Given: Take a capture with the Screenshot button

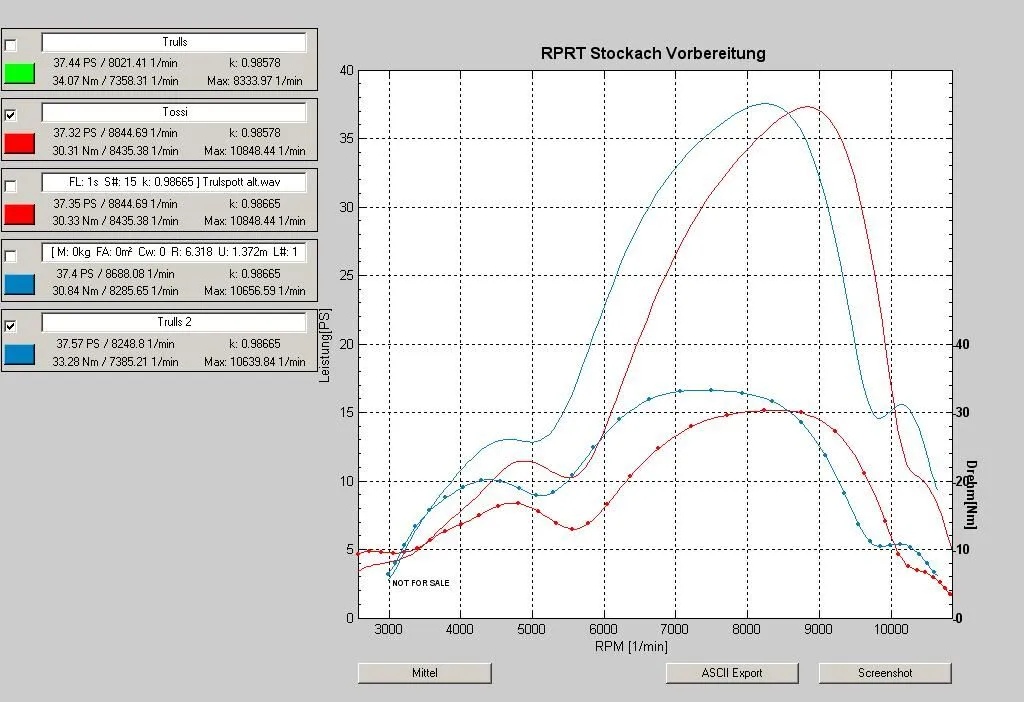Looking at the screenshot, I should point(885,673).
